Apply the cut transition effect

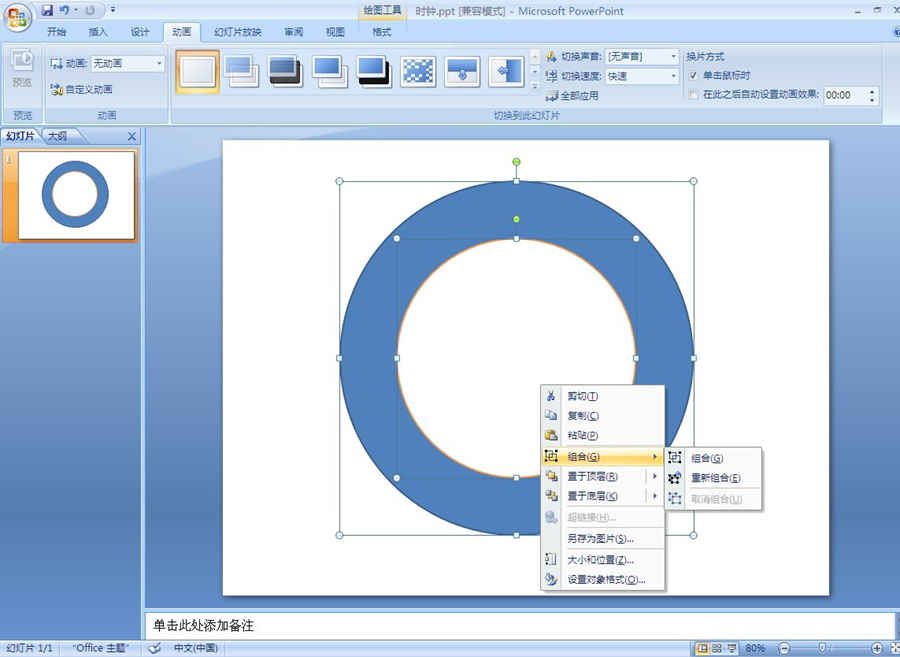[x=329, y=72]
